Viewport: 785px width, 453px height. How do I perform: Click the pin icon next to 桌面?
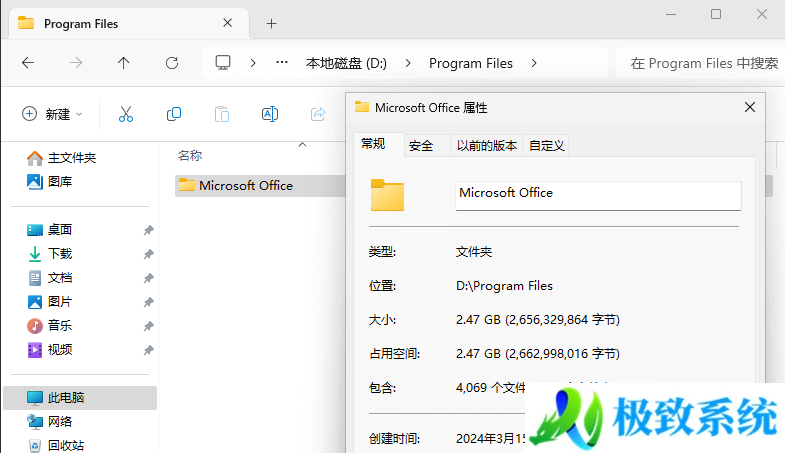(148, 230)
